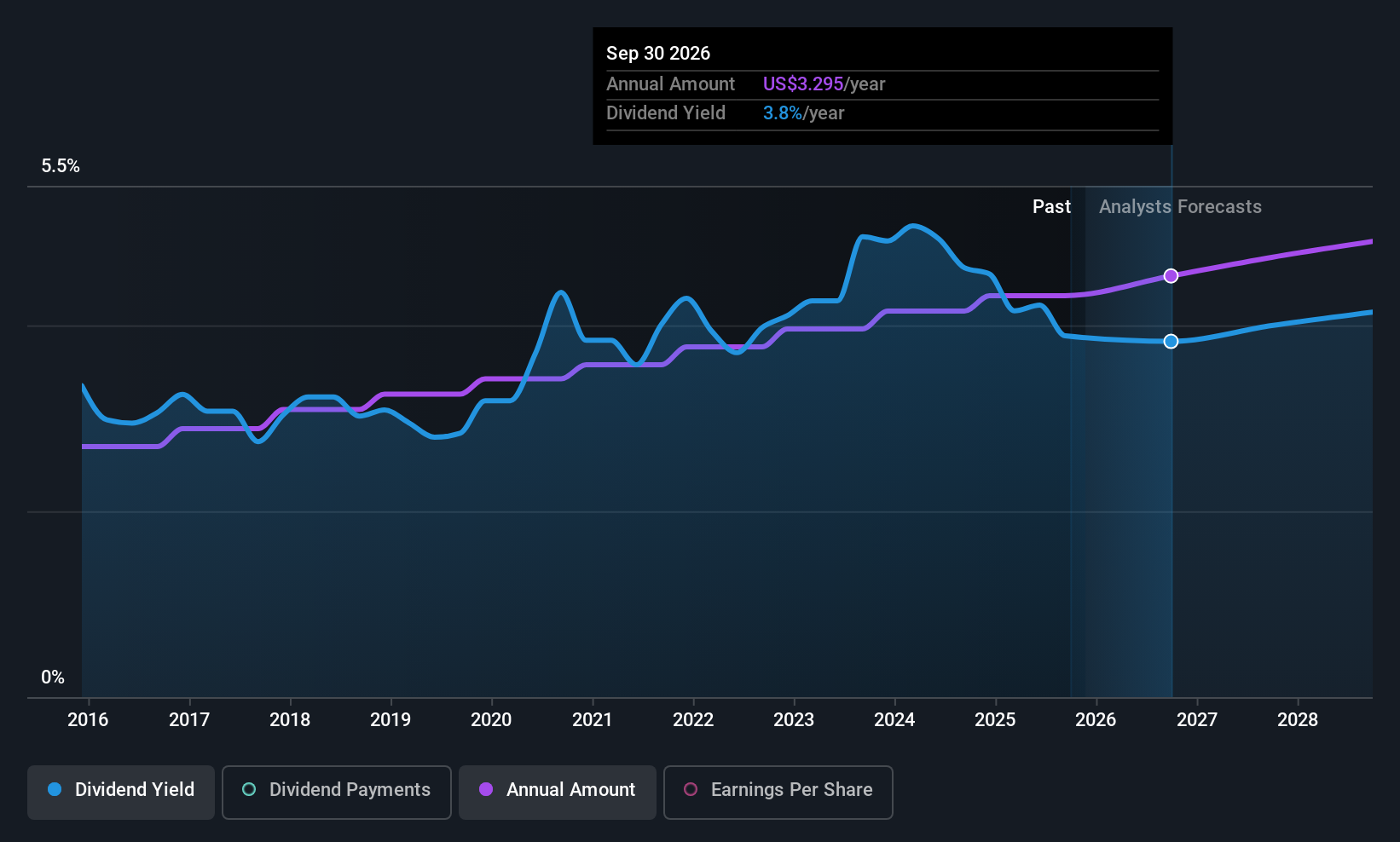Click the teal circle beside Dividend Payments
This screenshot has width=1400, height=842.
[249, 790]
